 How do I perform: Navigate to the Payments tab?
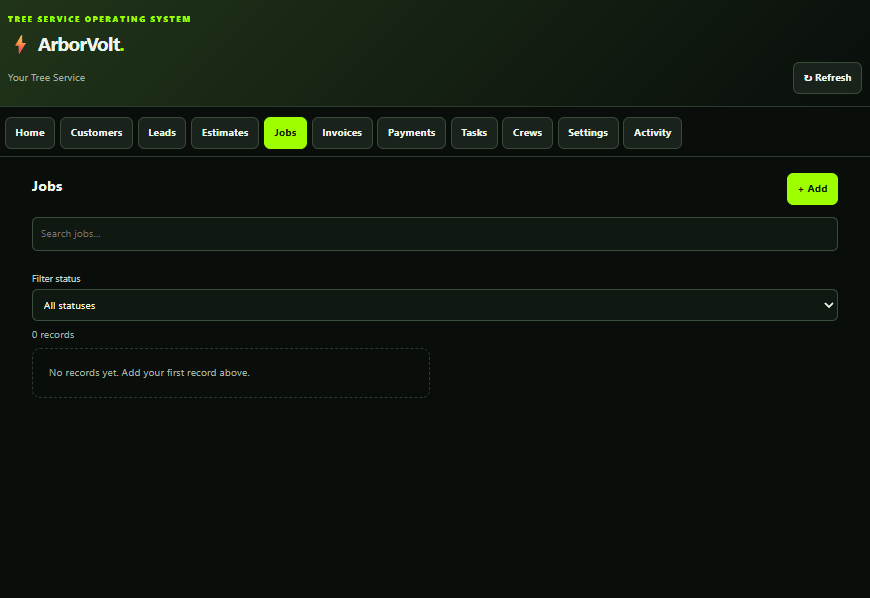tap(411, 133)
